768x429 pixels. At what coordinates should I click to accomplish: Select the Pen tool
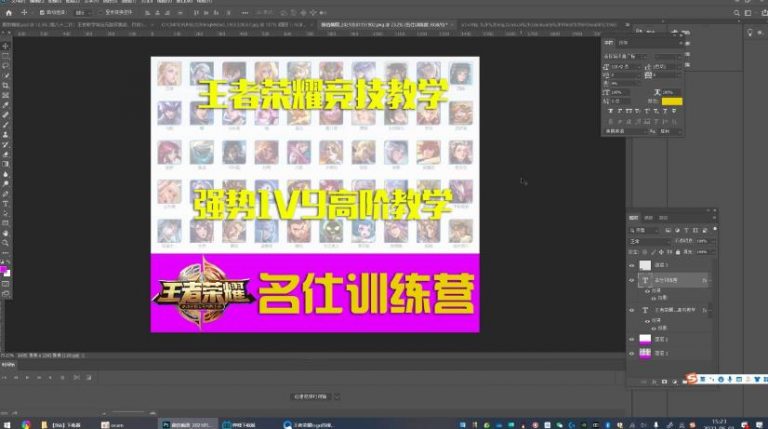pyautogui.click(x=5, y=194)
